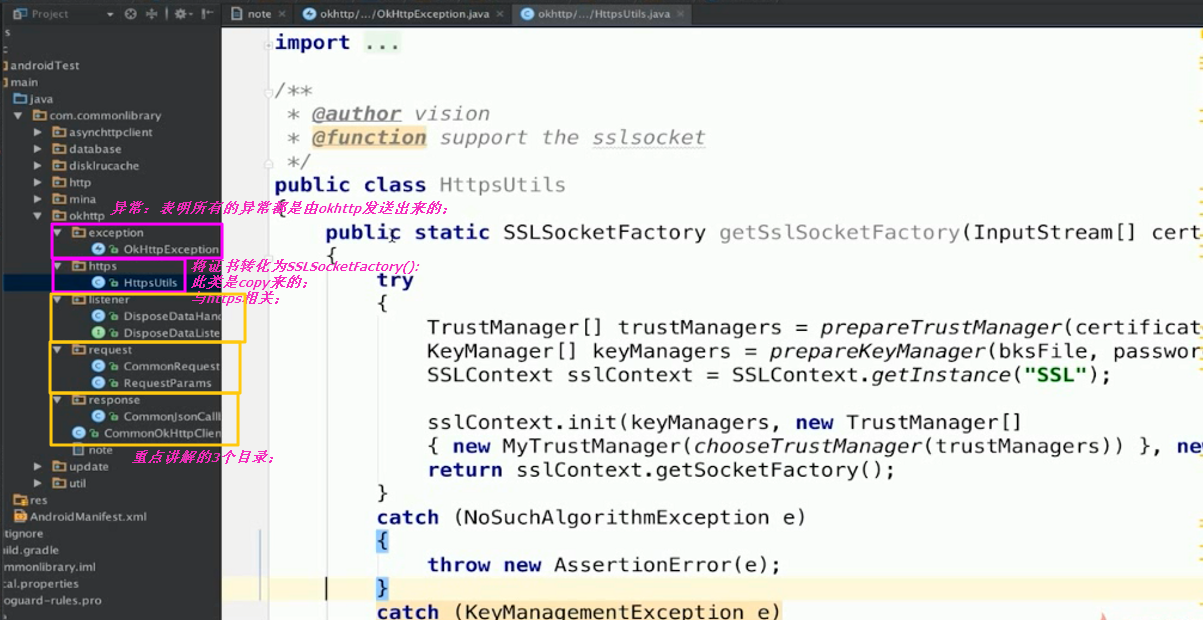Image resolution: width=1203 pixels, height=620 pixels.
Task: Collapse the response folder
Action: coord(58,400)
